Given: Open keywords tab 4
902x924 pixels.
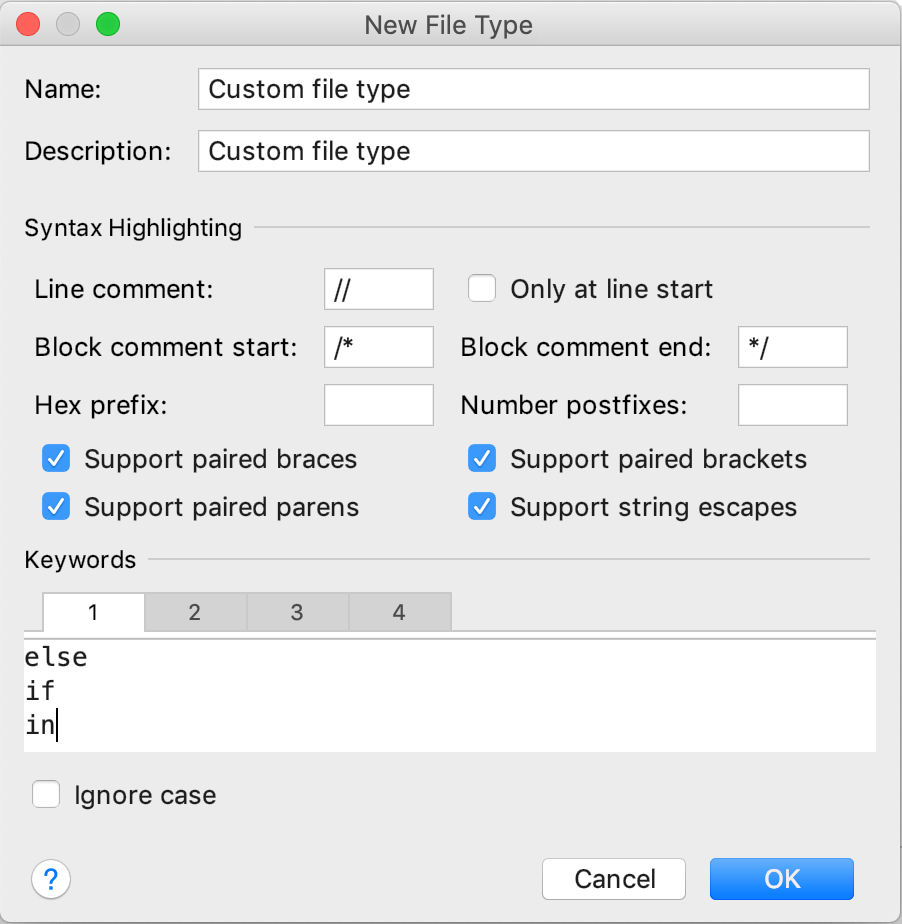Looking at the screenshot, I should tap(399, 612).
